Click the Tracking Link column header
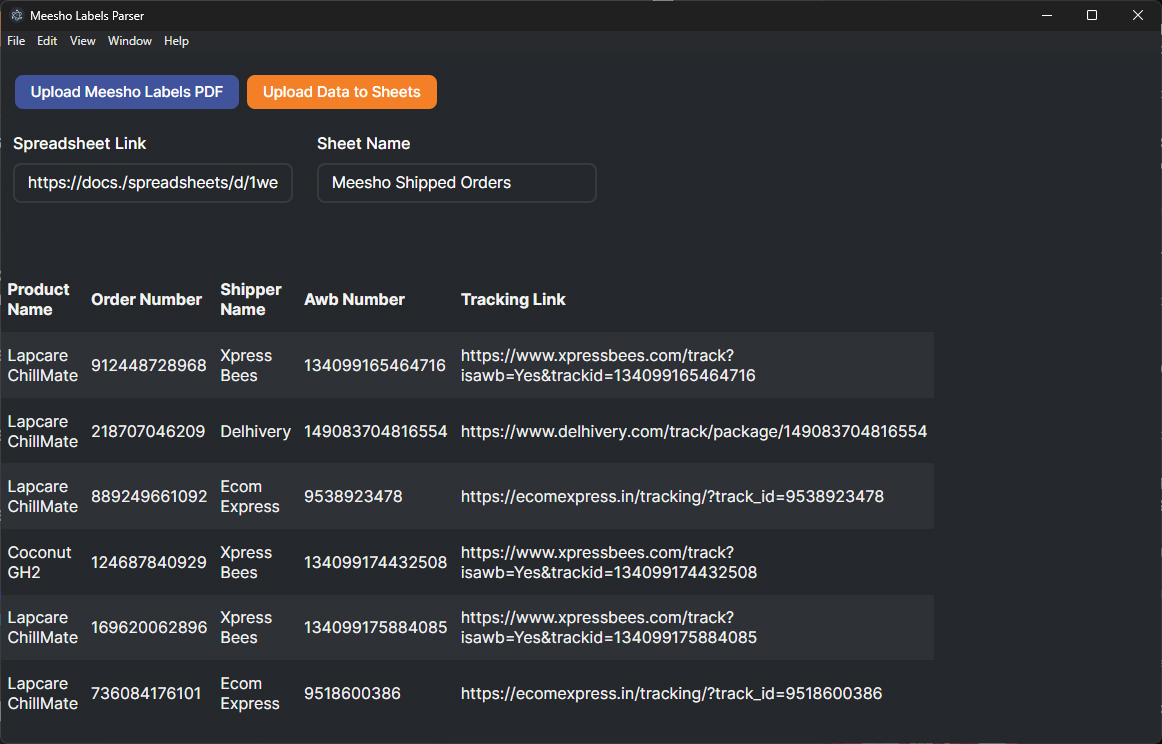 [x=513, y=299]
